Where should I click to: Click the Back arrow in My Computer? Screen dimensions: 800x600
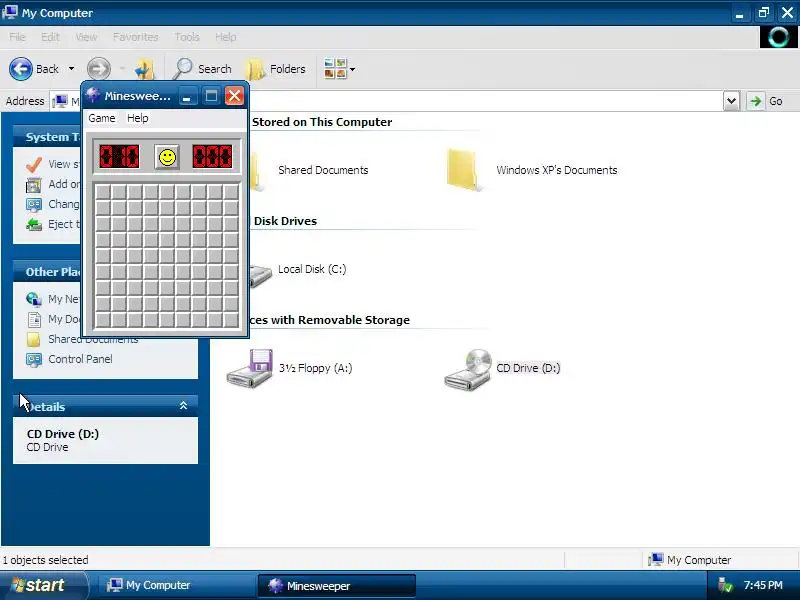21,68
